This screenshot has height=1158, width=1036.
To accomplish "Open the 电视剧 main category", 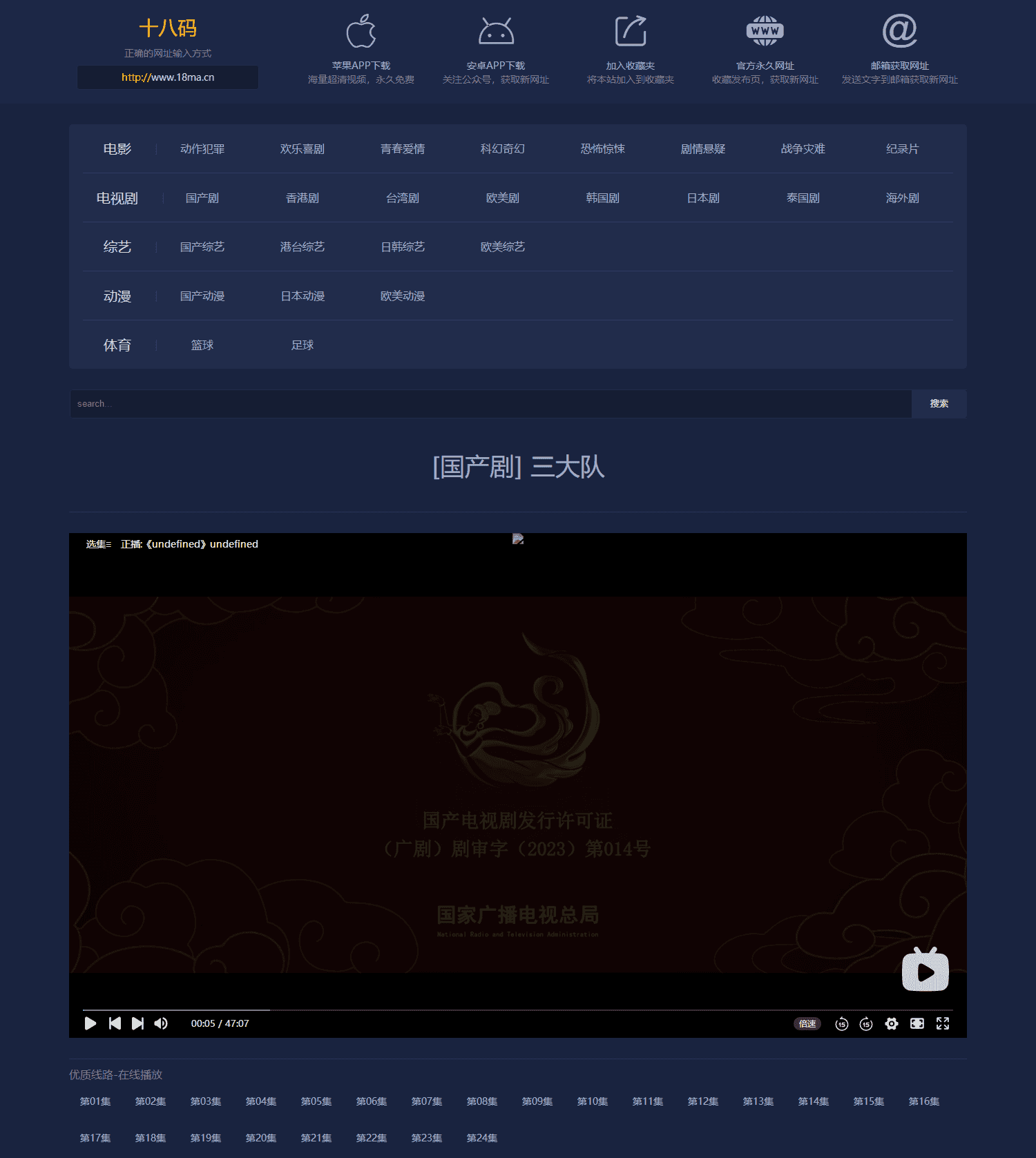I will (x=117, y=198).
